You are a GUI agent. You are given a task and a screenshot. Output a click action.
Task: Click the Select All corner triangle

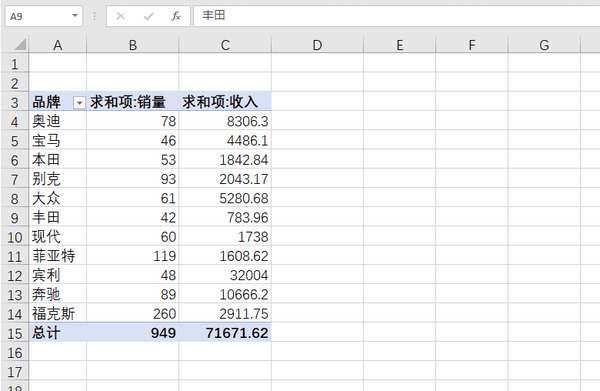pyautogui.click(x=20, y=45)
